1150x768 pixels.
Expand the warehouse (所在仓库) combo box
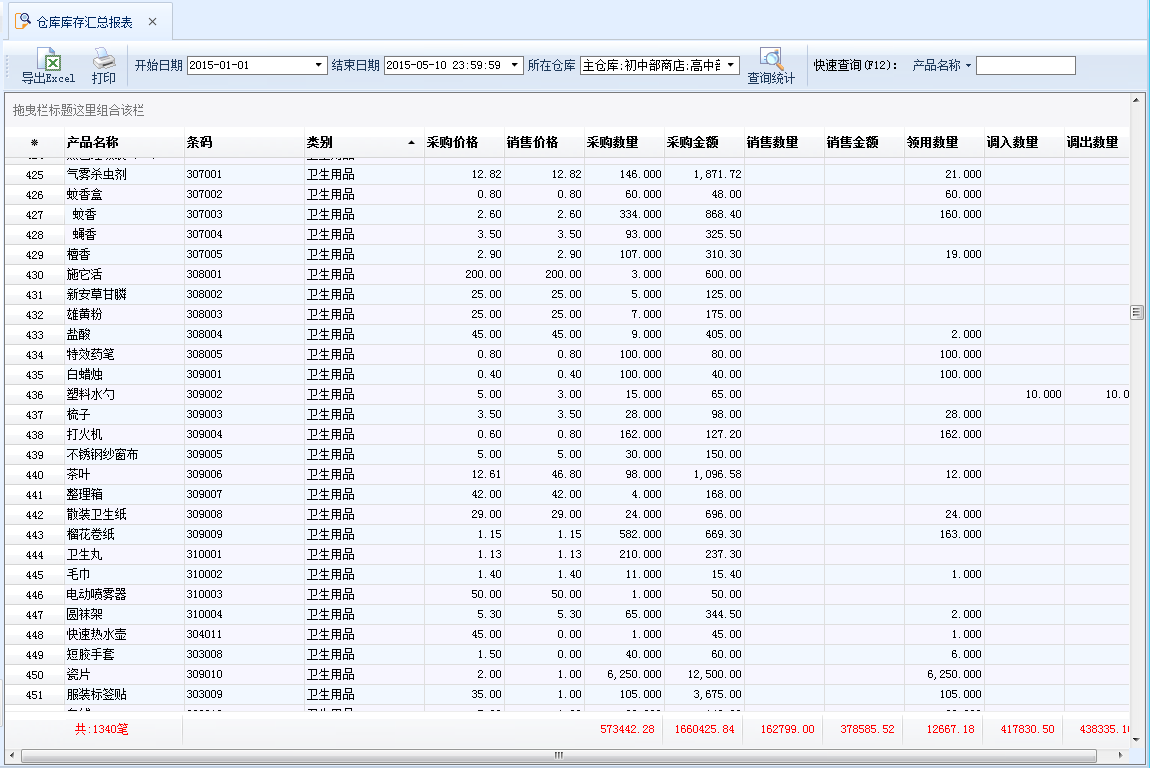click(732, 66)
